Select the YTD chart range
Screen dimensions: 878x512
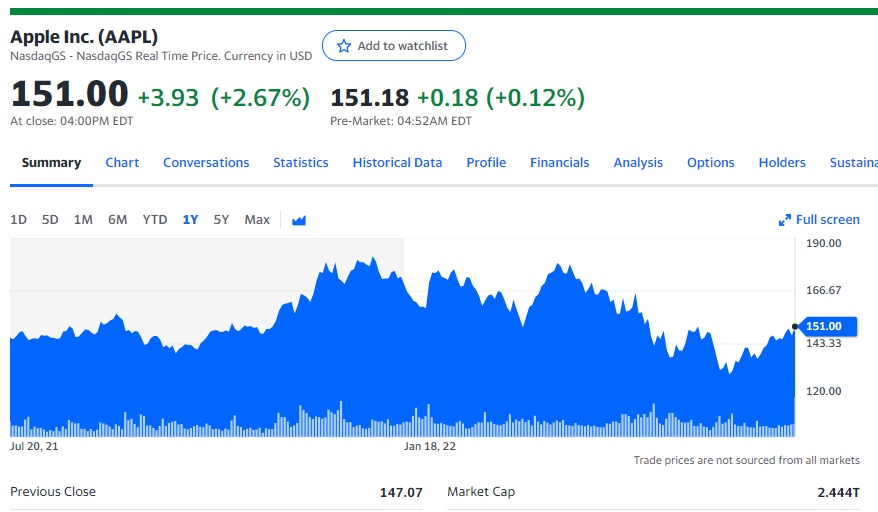pos(155,220)
